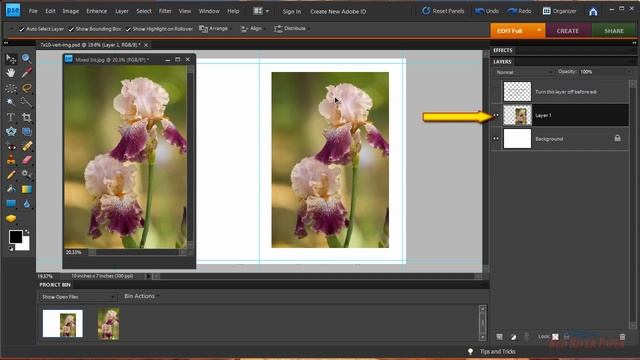Select the Cookie Cutter tool
The width and height of the screenshot is (640, 360).
tap(11, 131)
